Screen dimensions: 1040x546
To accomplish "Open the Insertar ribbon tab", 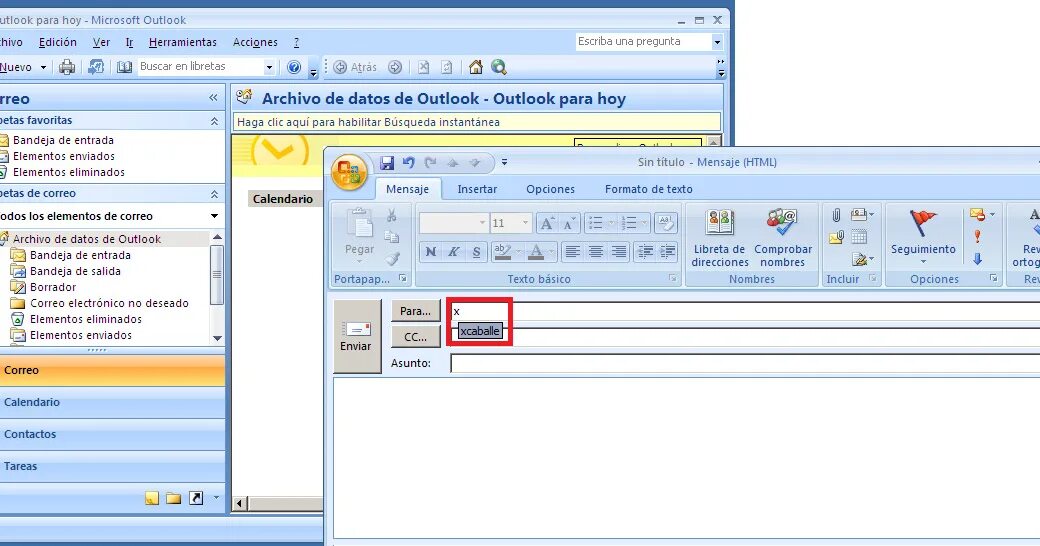I will click(477, 189).
